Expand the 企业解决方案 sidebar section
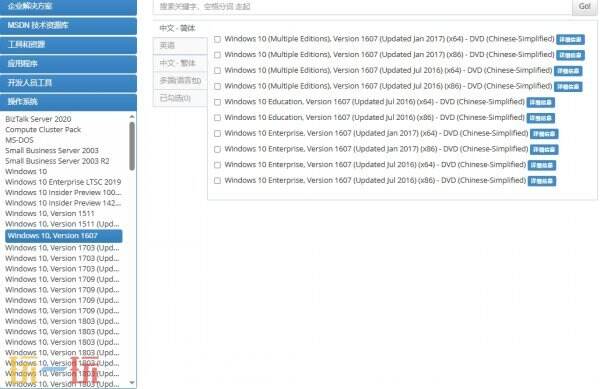This screenshot has height=389, width=600. click(x=68, y=7)
